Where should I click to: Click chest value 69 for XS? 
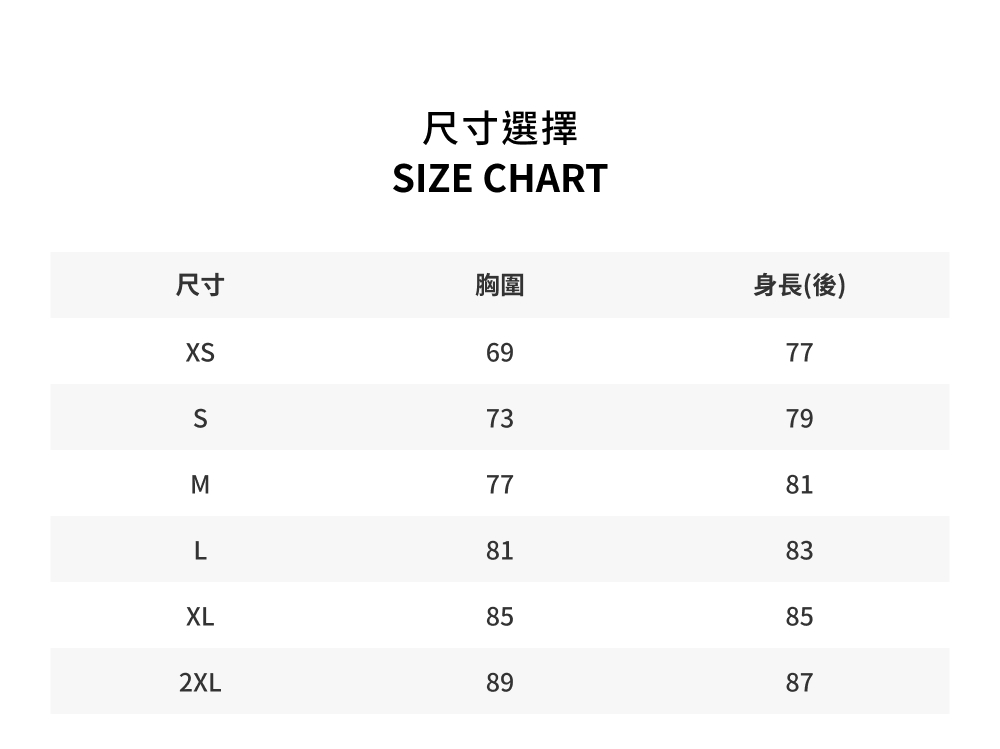click(x=500, y=353)
